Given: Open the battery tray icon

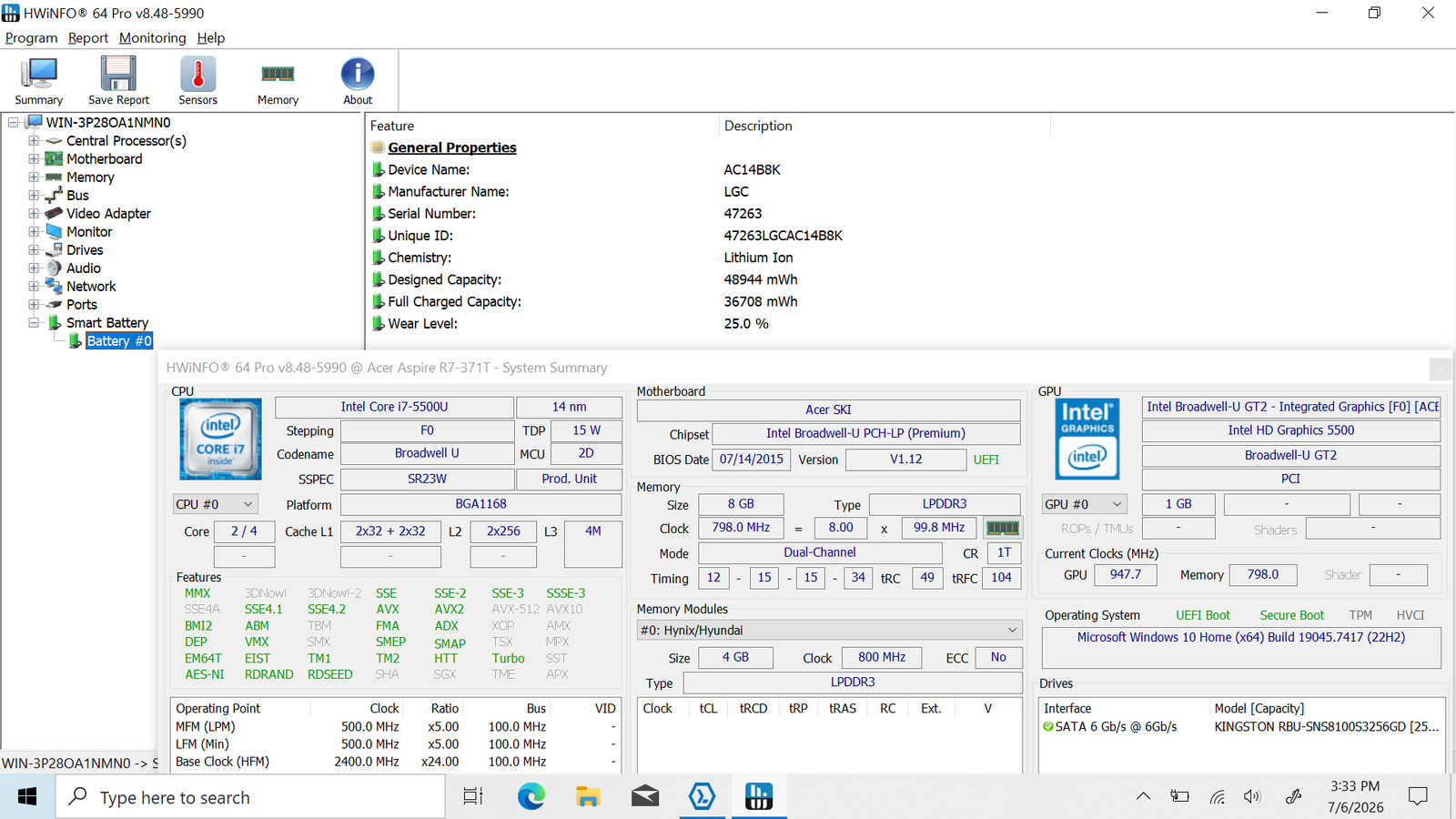Looking at the screenshot, I should click(1180, 797).
